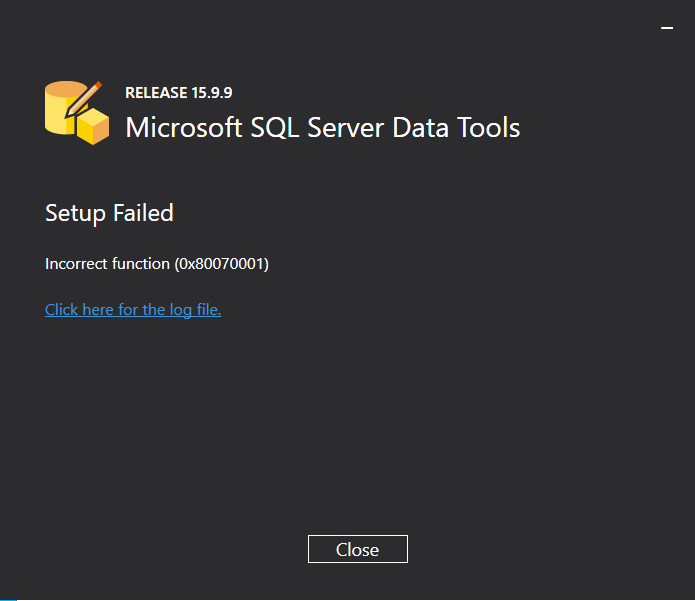The width and height of the screenshot is (695, 601).
Task: Click the Microsoft SQL Server Data Tools title
Action: click(323, 128)
